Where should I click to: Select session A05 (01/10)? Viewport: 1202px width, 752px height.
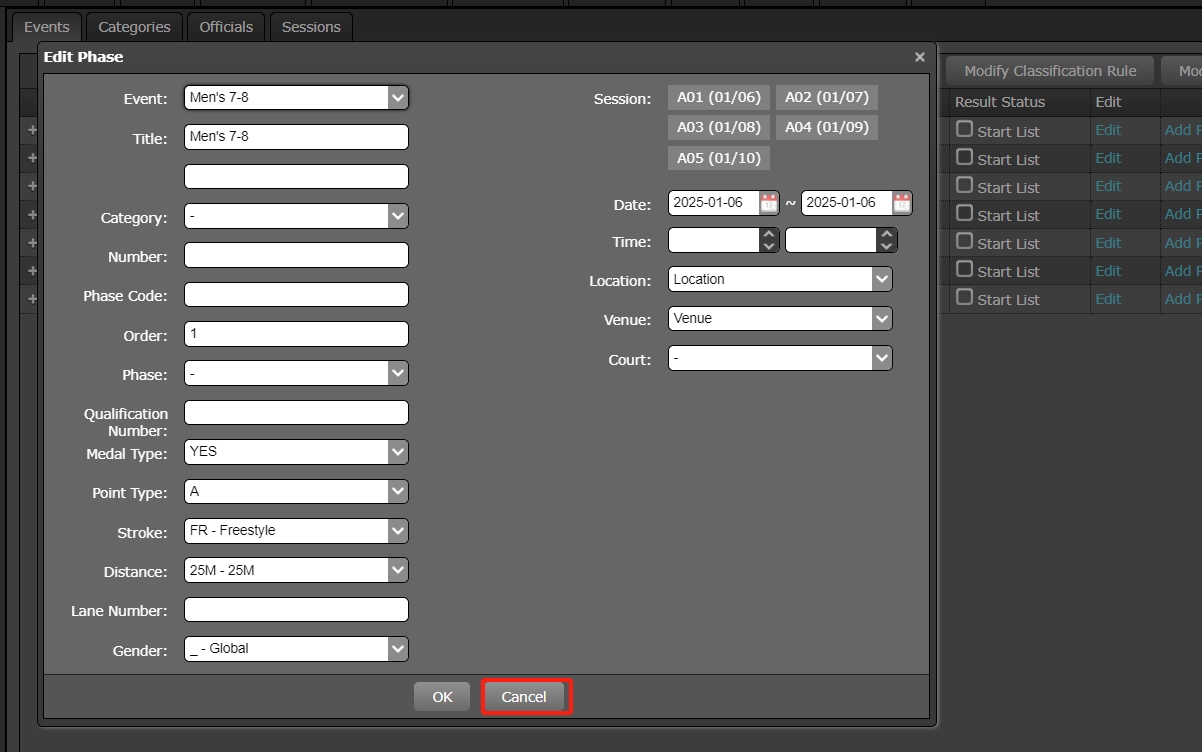pyautogui.click(x=718, y=157)
